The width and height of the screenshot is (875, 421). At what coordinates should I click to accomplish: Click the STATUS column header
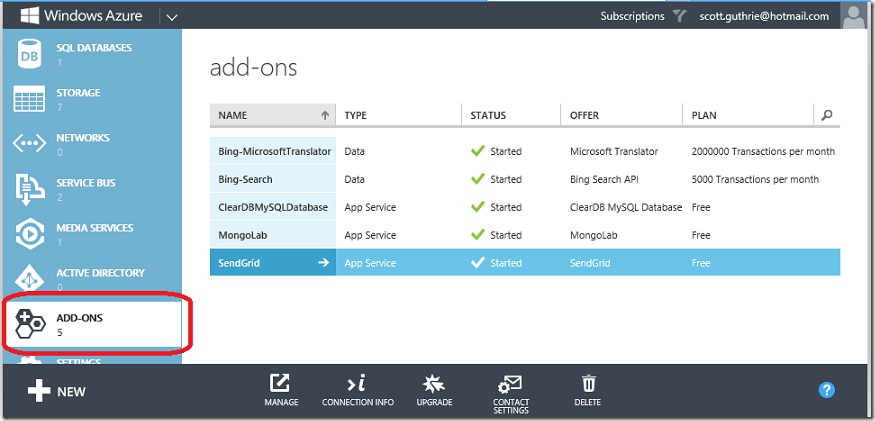[511, 116]
